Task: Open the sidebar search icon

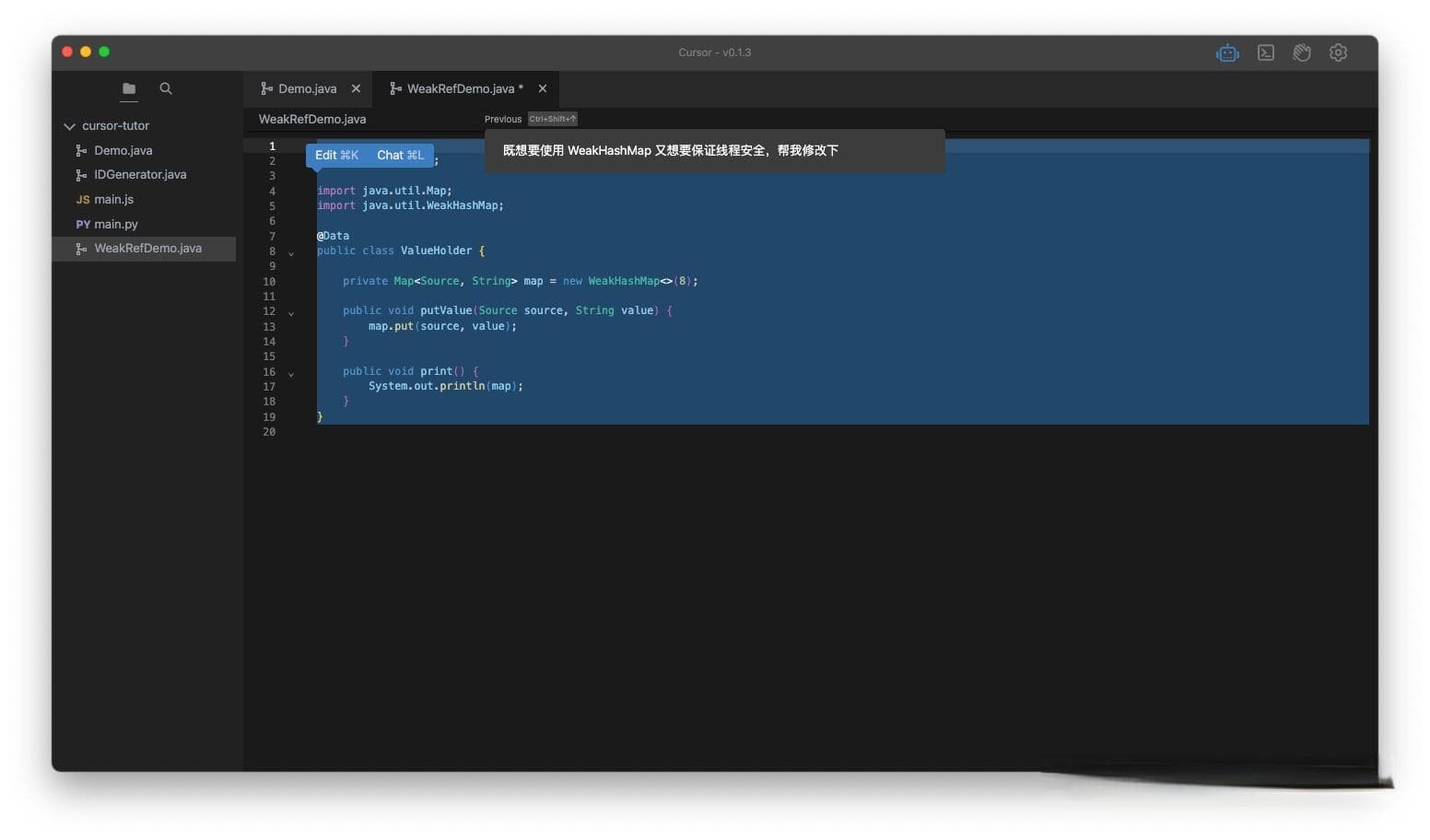Action: (x=166, y=88)
